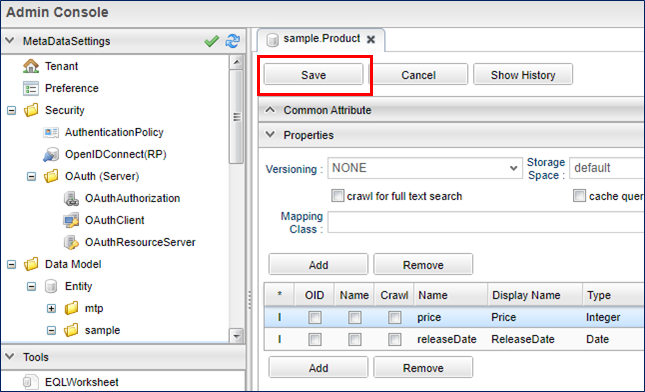Click the Tenant house icon
The height and width of the screenshot is (392, 645).
31,66
